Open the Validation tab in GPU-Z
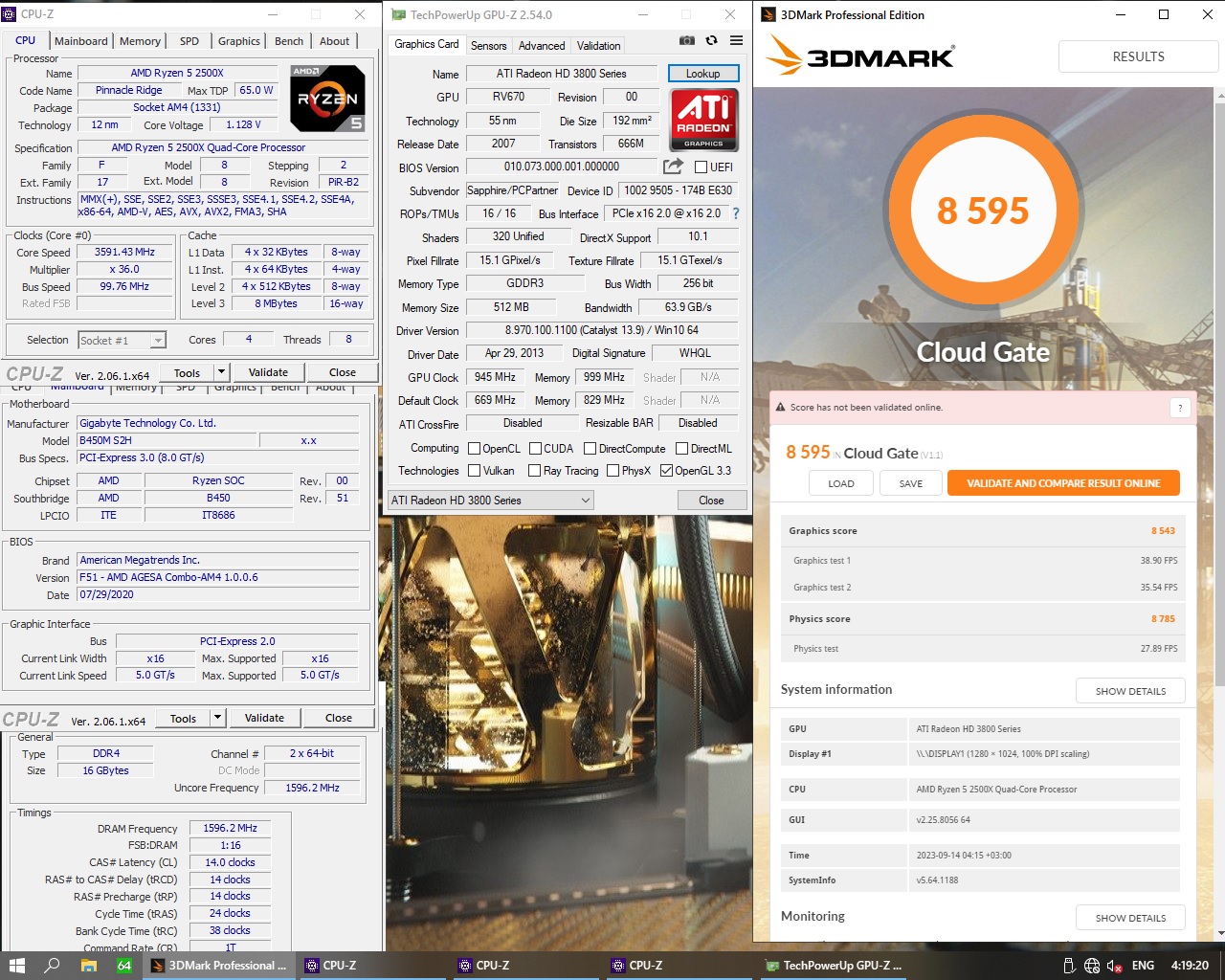Image resolution: width=1225 pixels, height=980 pixels. pyautogui.click(x=598, y=45)
